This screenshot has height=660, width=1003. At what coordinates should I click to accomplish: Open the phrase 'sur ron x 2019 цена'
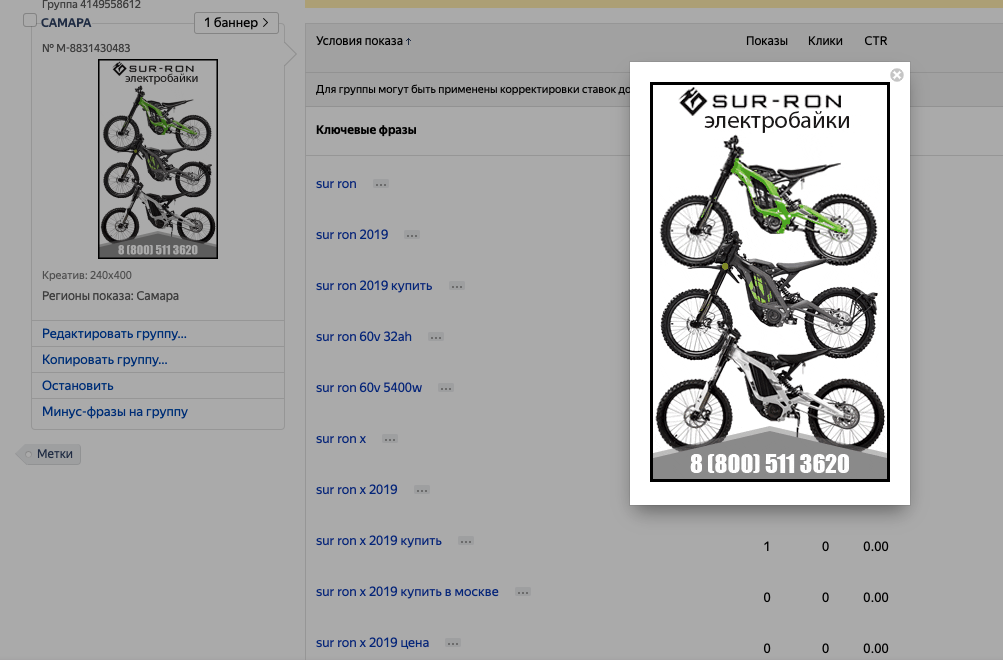pyautogui.click(x=372, y=643)
